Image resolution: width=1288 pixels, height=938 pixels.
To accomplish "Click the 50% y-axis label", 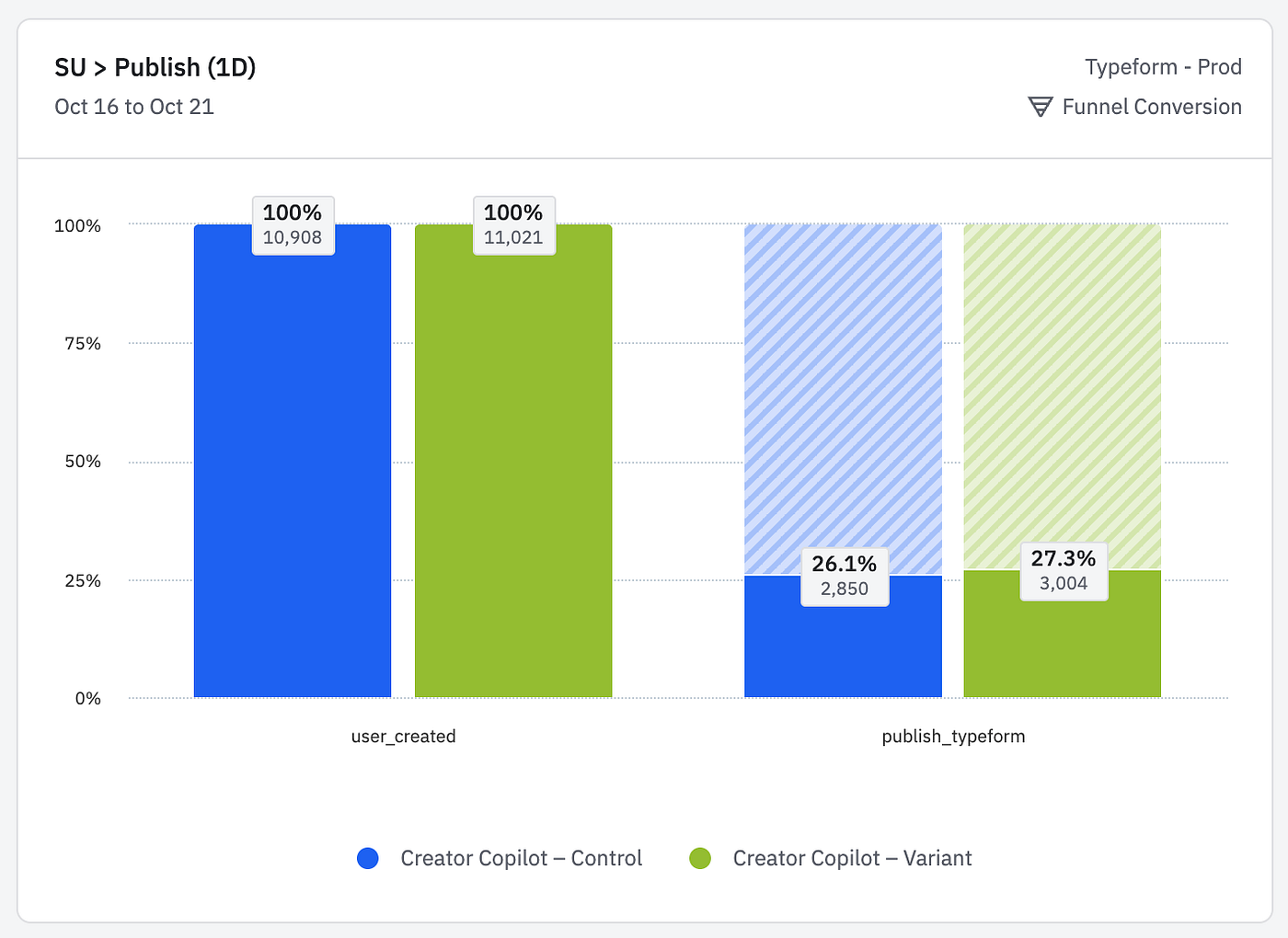I will point(83,462).
